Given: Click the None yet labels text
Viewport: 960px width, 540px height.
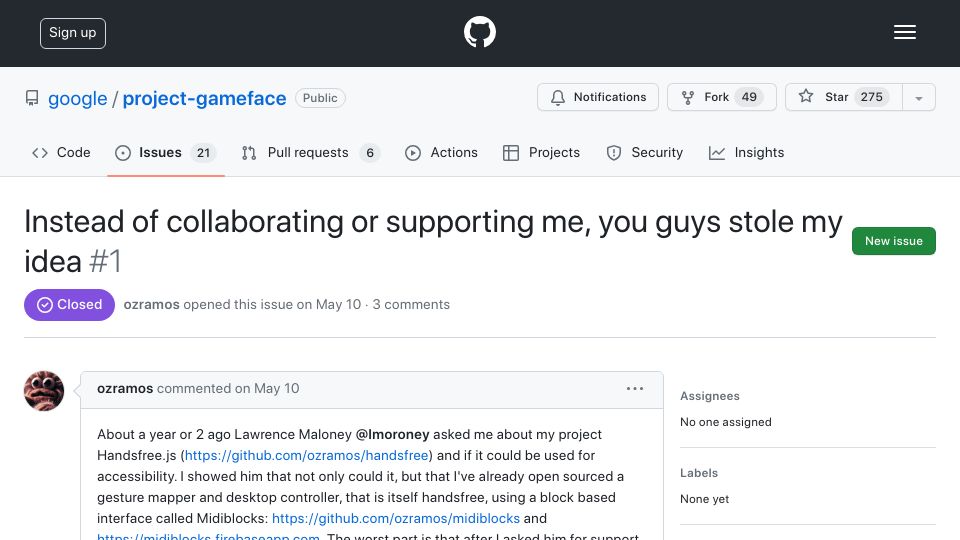Looking at the screenshot, I should point(704,499).
